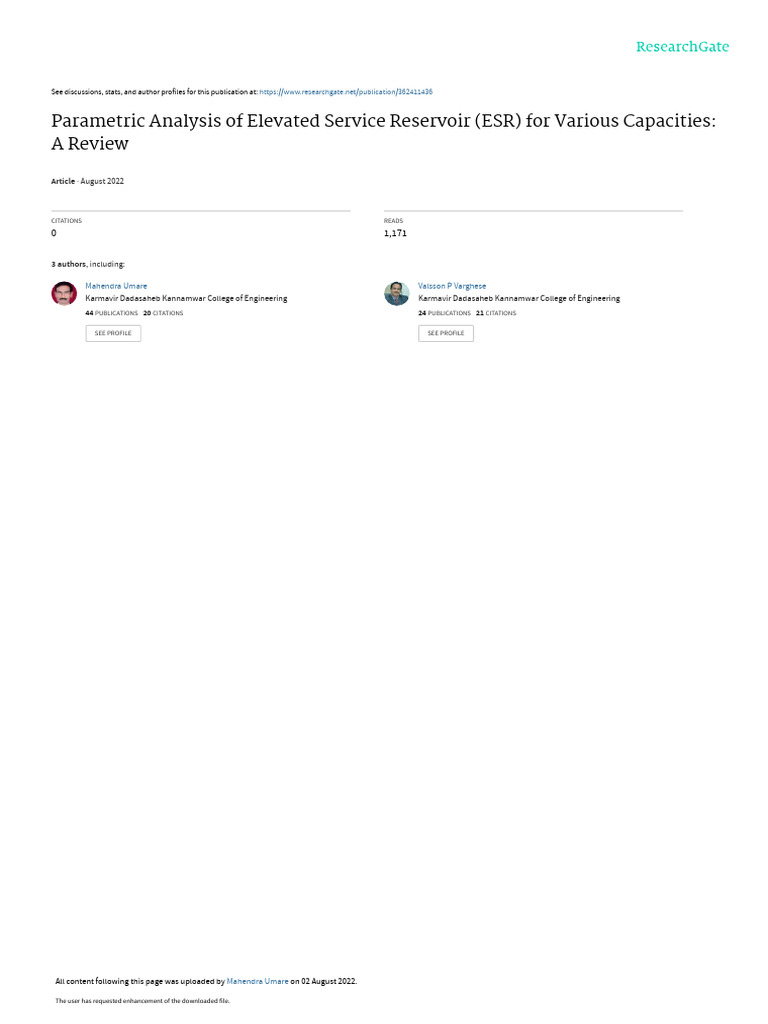Screen dimensions: 768x1024
Task: Click the Mahendra Umare author name link
Action: point(116,286)
